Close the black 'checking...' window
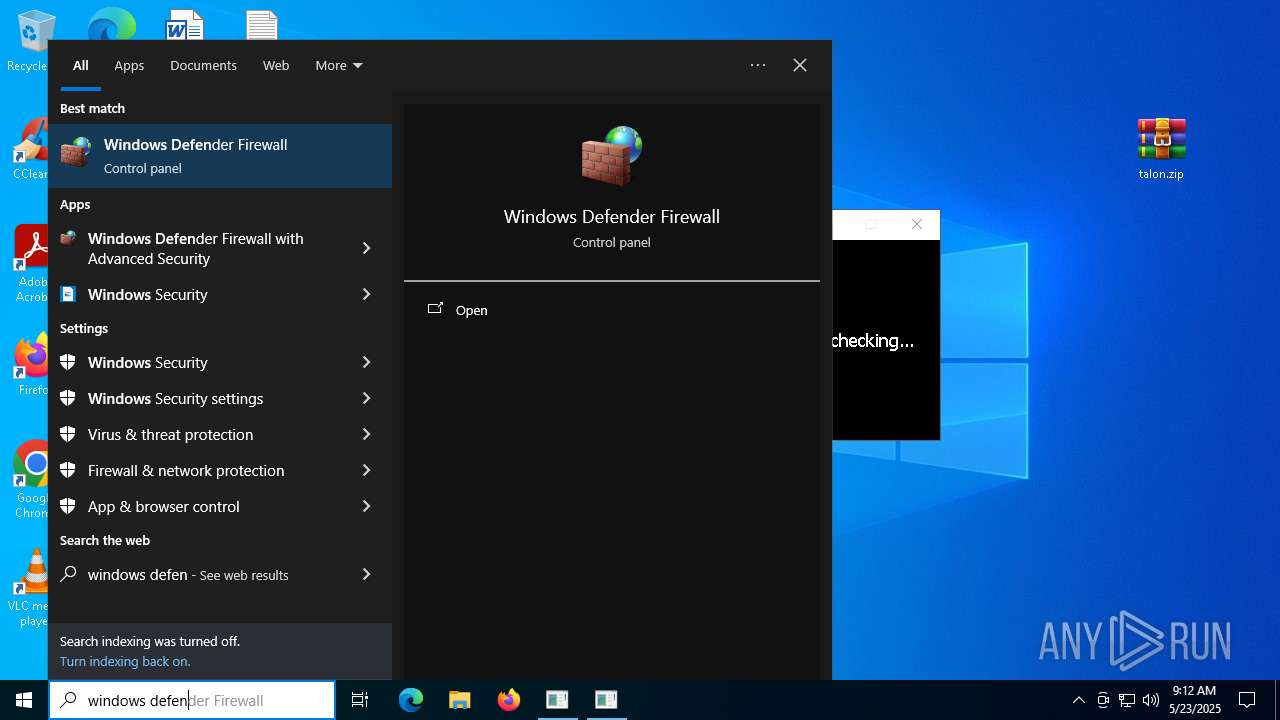This screenshot has height=720, width=1280. click(917, 224)
